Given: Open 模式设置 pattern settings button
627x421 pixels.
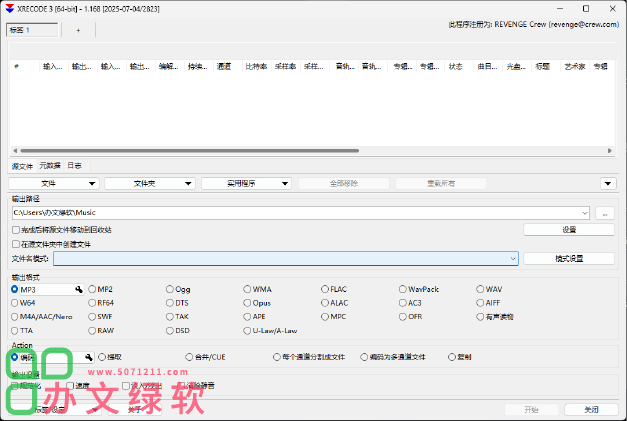Looking at the screenshot, I should point(569,259).
